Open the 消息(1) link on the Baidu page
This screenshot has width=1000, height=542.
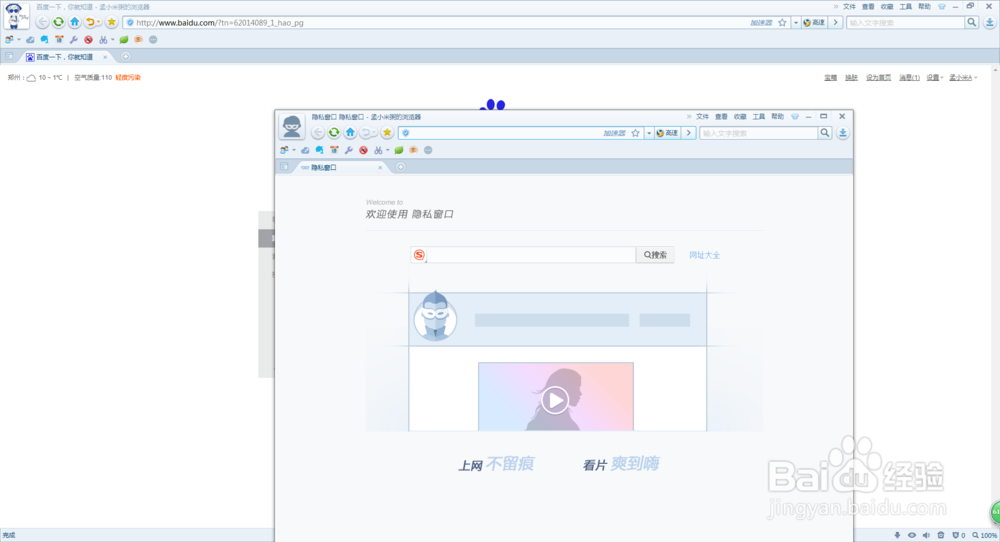[x=909, y=78]
